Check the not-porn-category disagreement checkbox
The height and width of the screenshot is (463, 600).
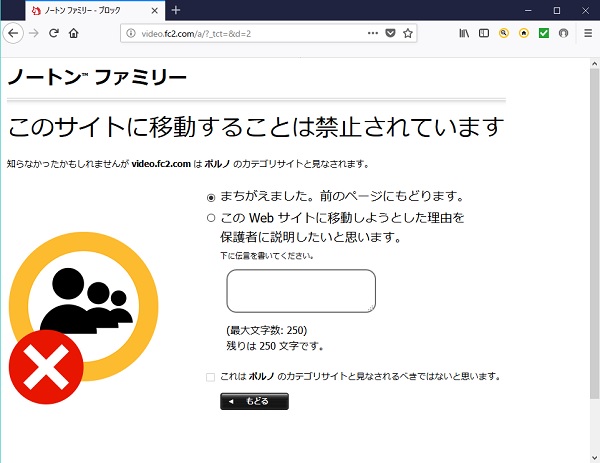tap(210, 377)
